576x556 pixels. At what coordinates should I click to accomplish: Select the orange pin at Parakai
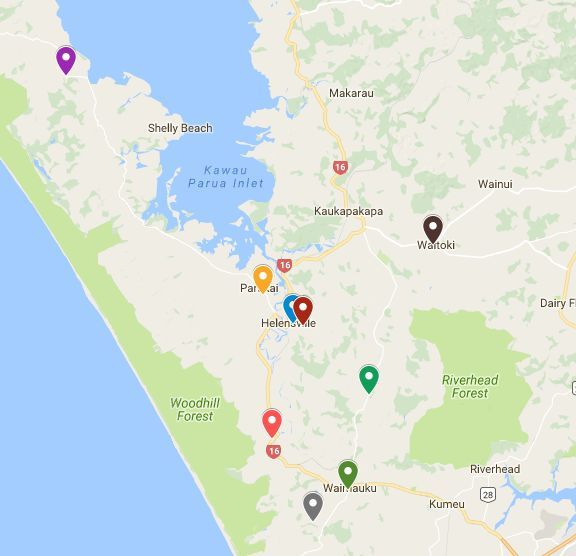(263, 278)
